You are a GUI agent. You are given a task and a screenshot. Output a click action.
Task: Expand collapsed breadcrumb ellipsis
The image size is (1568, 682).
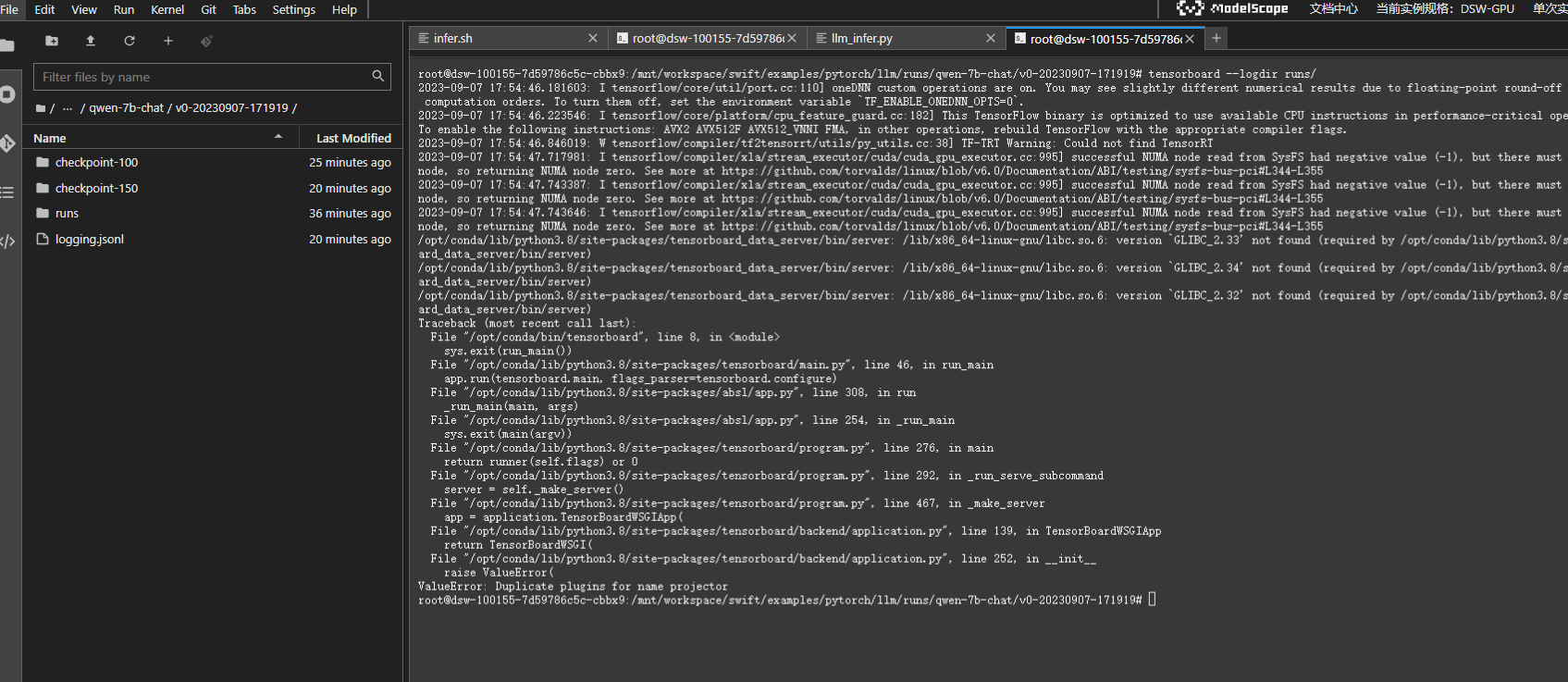click(x=68, y=108)
